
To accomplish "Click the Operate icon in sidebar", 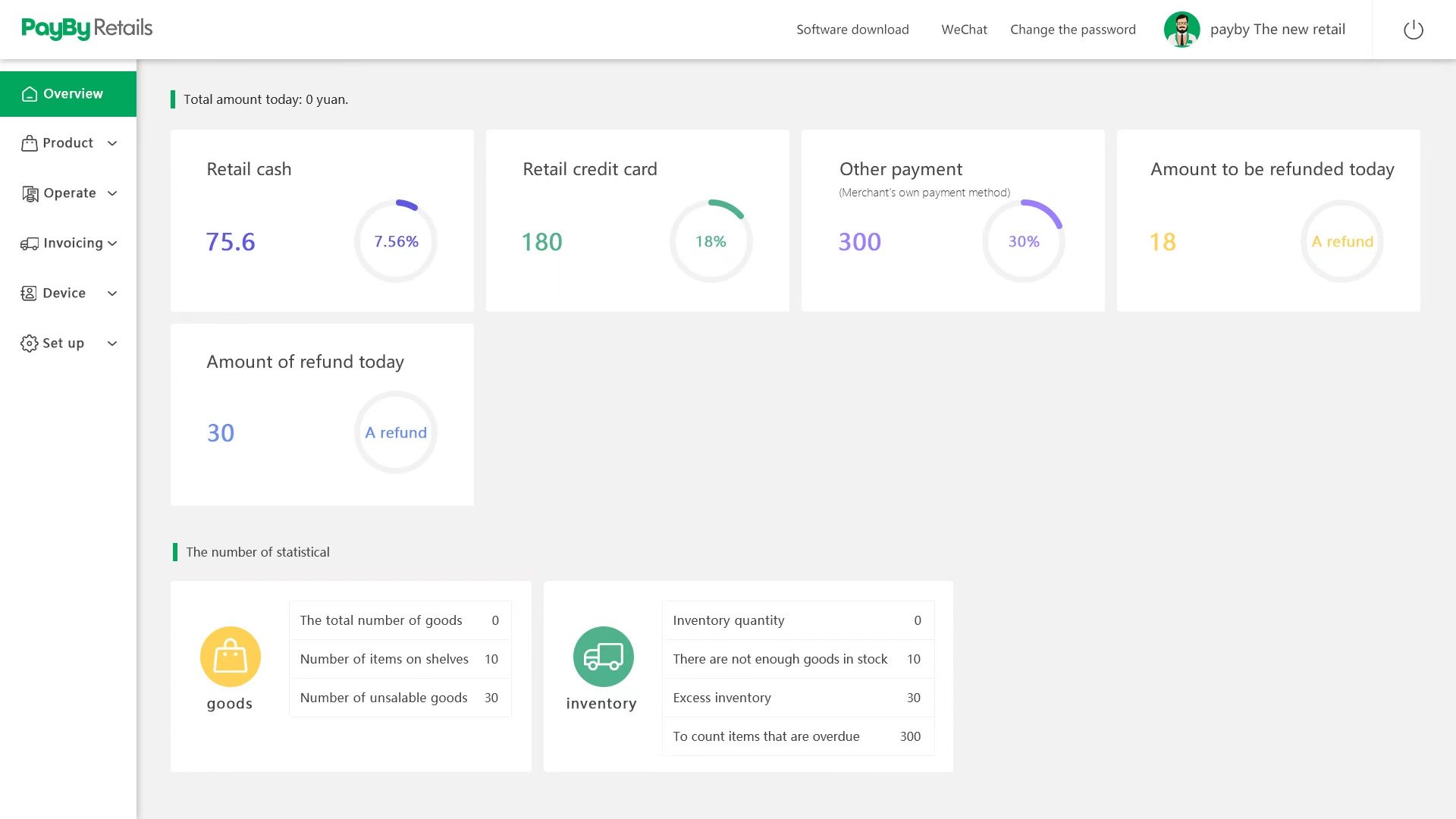I will click(30, 193).
